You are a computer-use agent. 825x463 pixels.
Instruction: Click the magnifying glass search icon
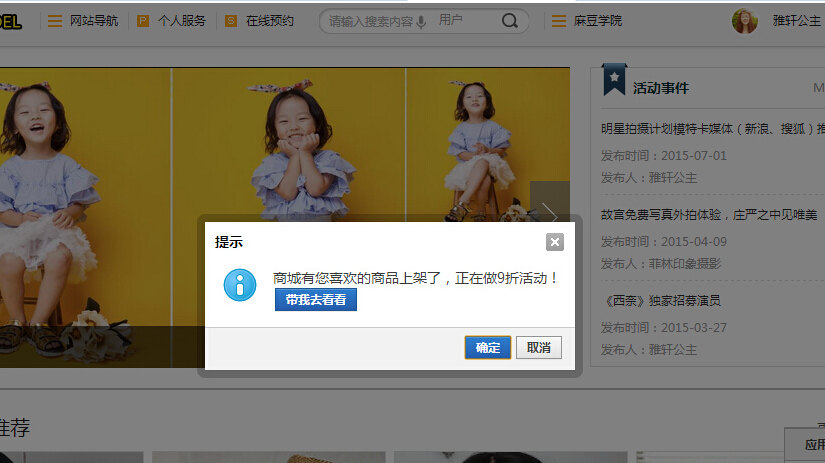click(509, 21)
